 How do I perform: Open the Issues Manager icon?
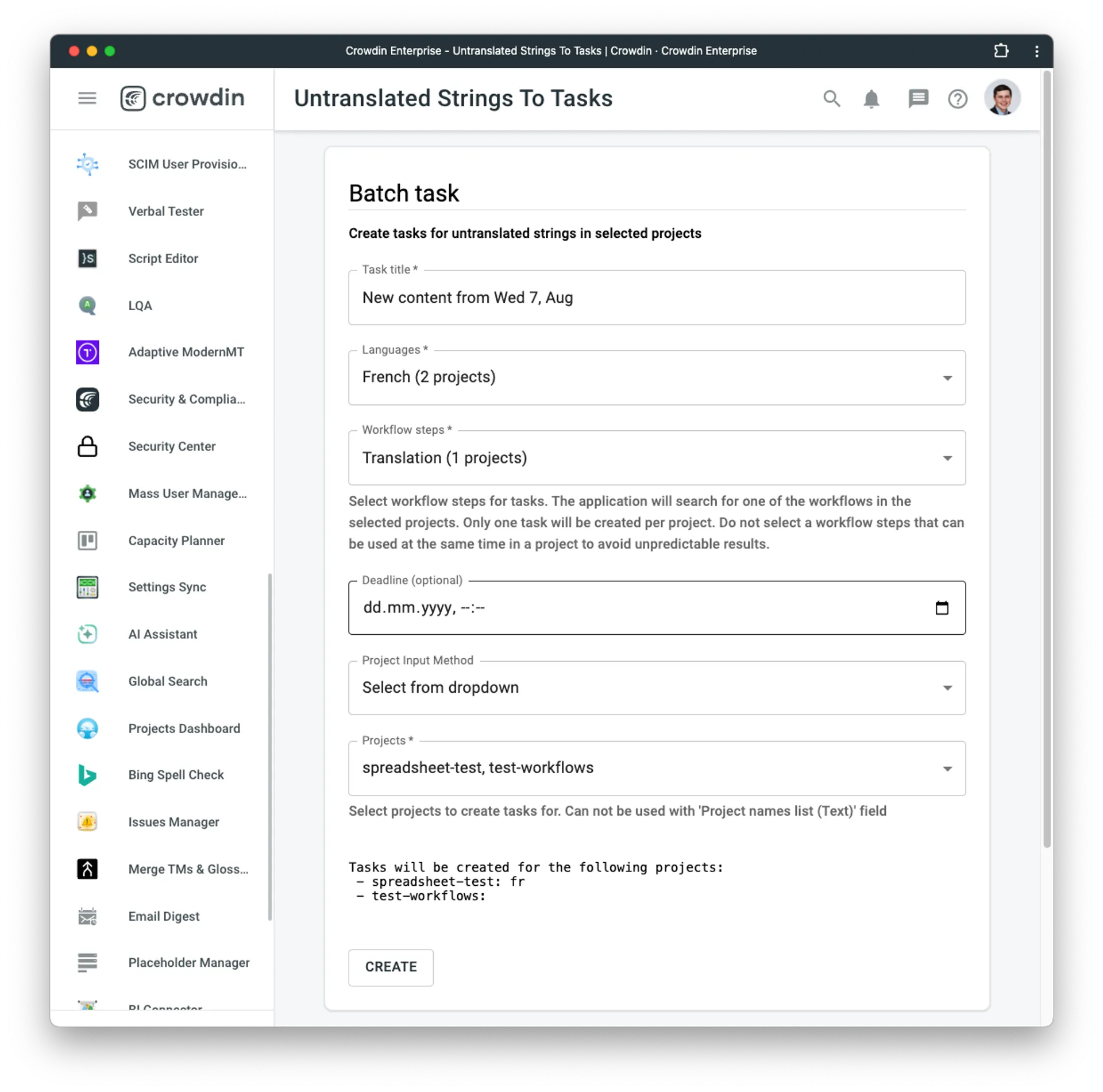(x=89, y=822)
